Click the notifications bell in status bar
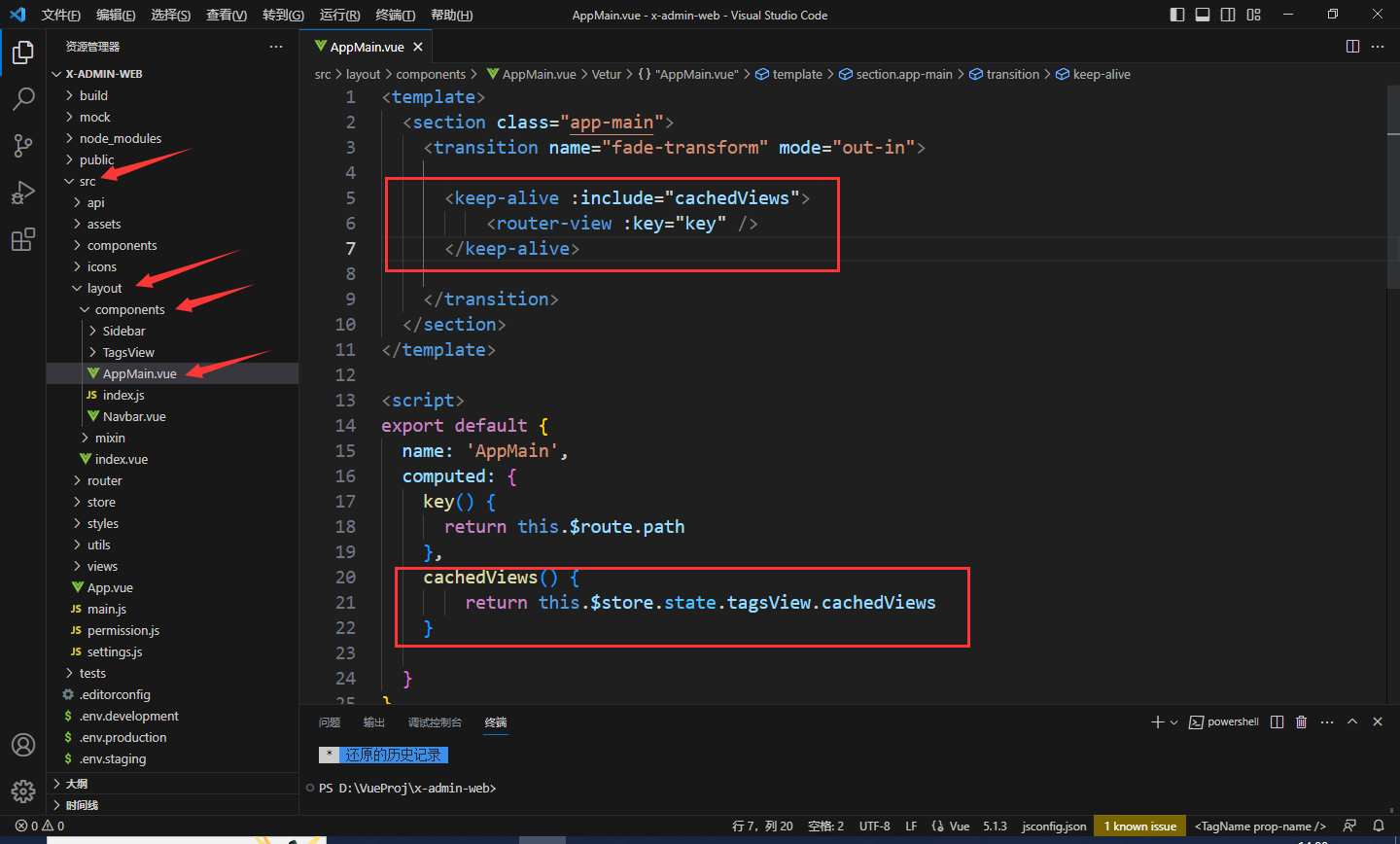Viewport: 1400px width, 844px height. tap(1378, 826)
